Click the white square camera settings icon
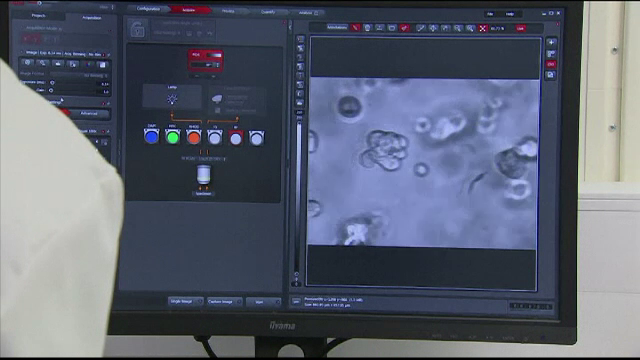Viewport: 640px width, 360px height. [102, 65]
